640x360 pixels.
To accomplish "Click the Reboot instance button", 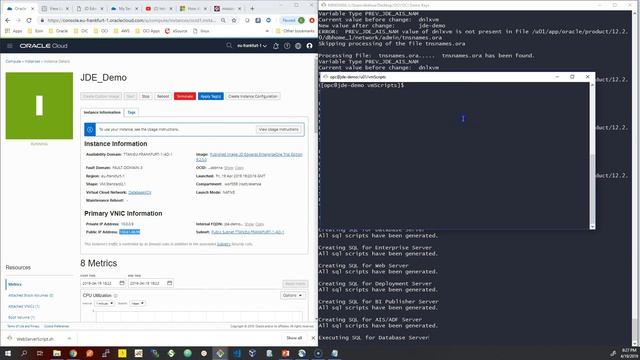I will coord(163,96).
